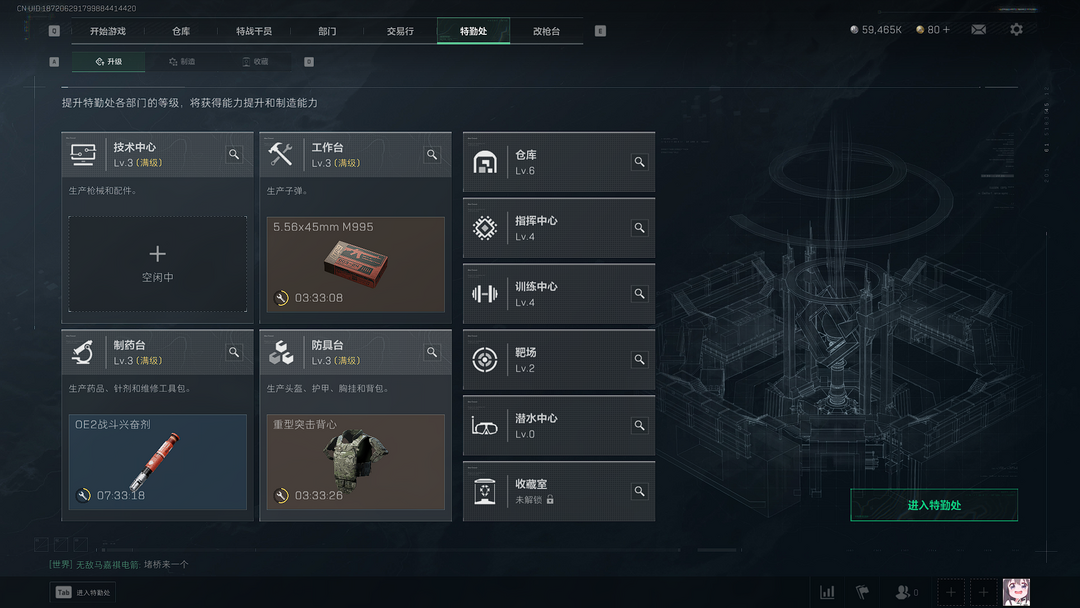Open the 改枪台 tab

pos(546,31)
